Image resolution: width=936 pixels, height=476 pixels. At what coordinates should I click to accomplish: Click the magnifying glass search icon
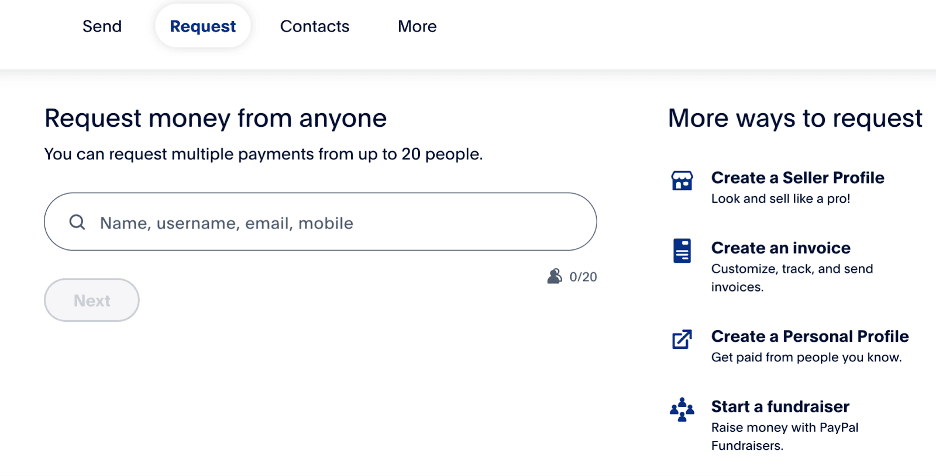(x=77, y=223)
